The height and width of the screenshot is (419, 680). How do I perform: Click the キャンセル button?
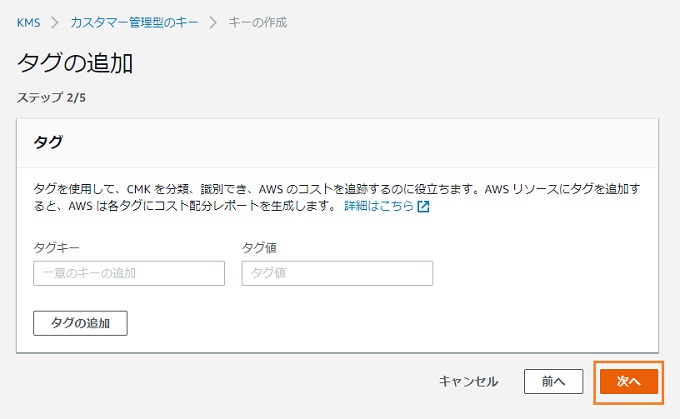[x=468, y=382]
